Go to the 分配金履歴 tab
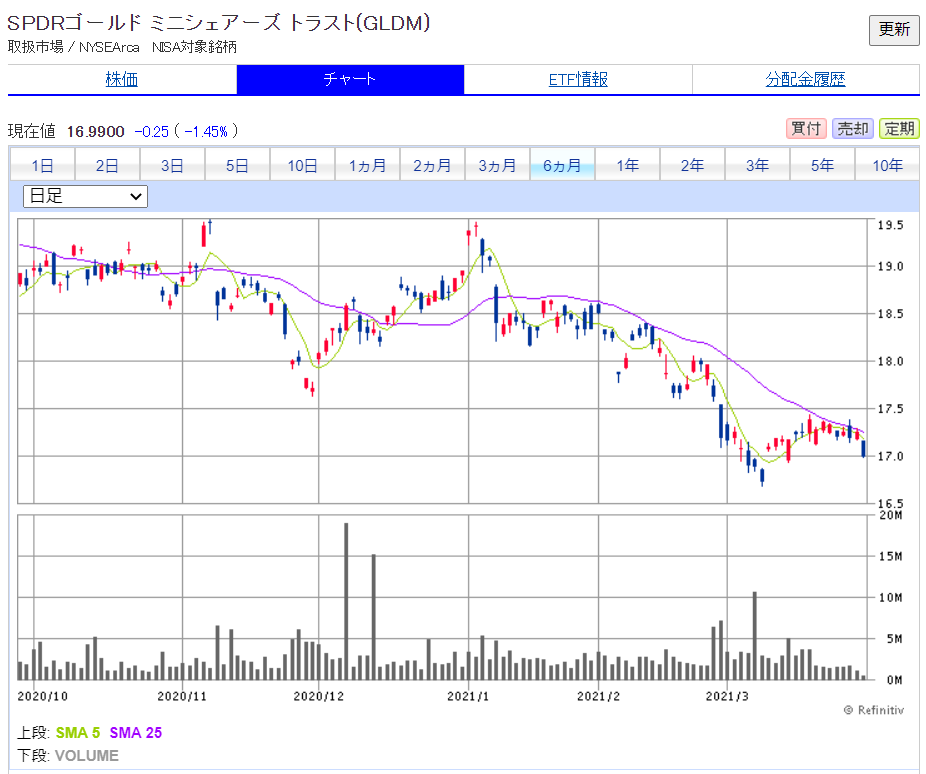926x774 pixels. pos(806,79)
